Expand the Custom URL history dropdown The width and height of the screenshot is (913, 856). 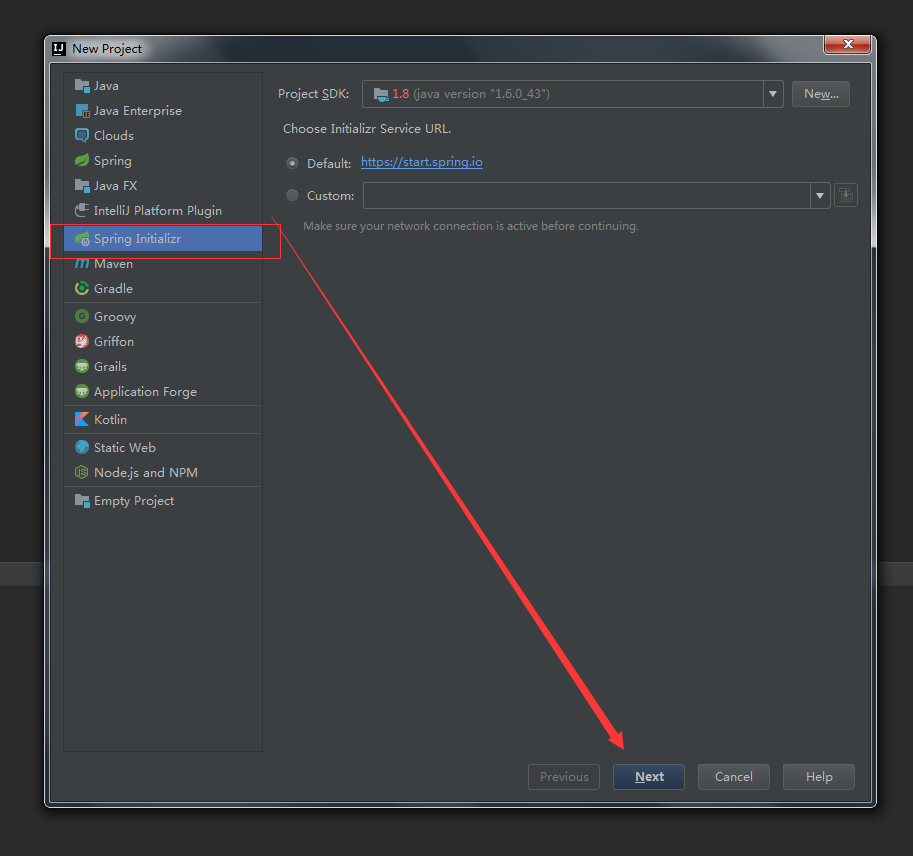coord(820,196)
